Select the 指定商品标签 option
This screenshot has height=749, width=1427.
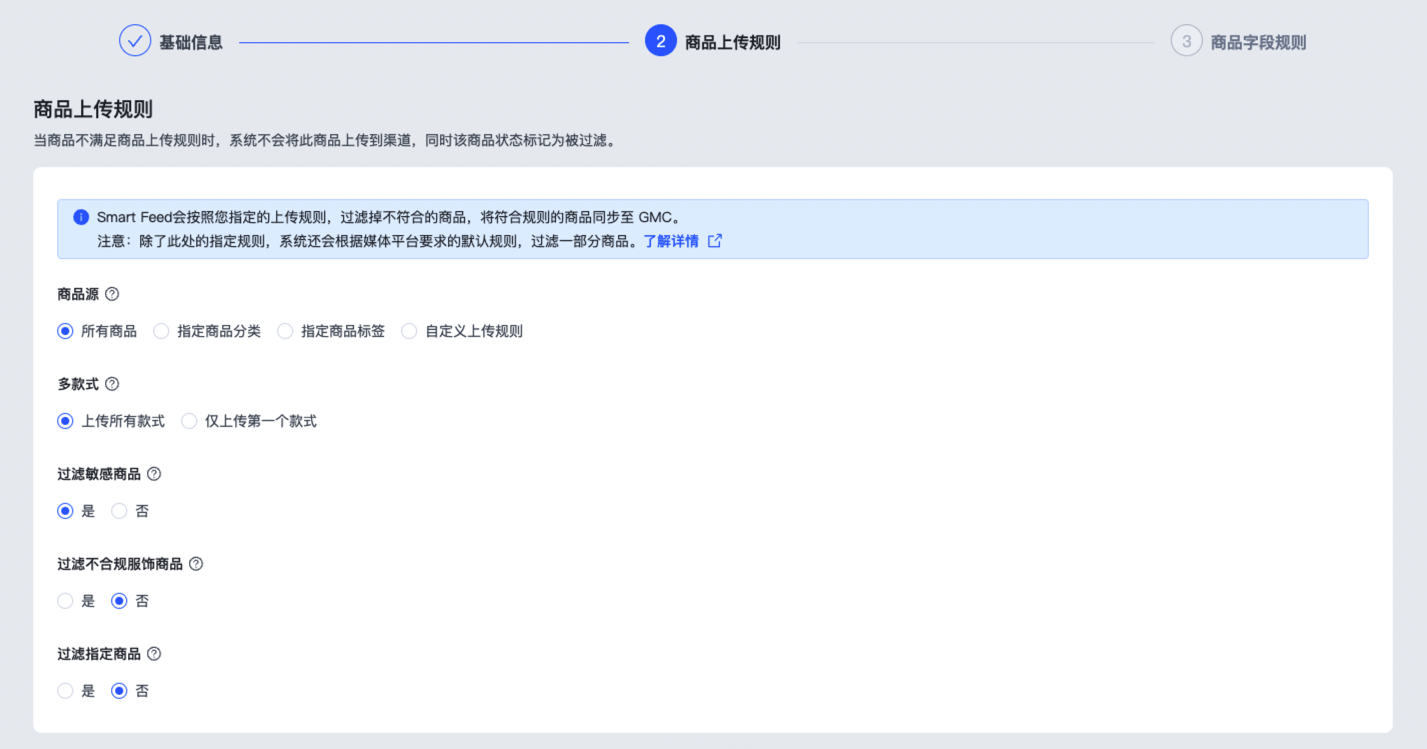coord(285,330)
